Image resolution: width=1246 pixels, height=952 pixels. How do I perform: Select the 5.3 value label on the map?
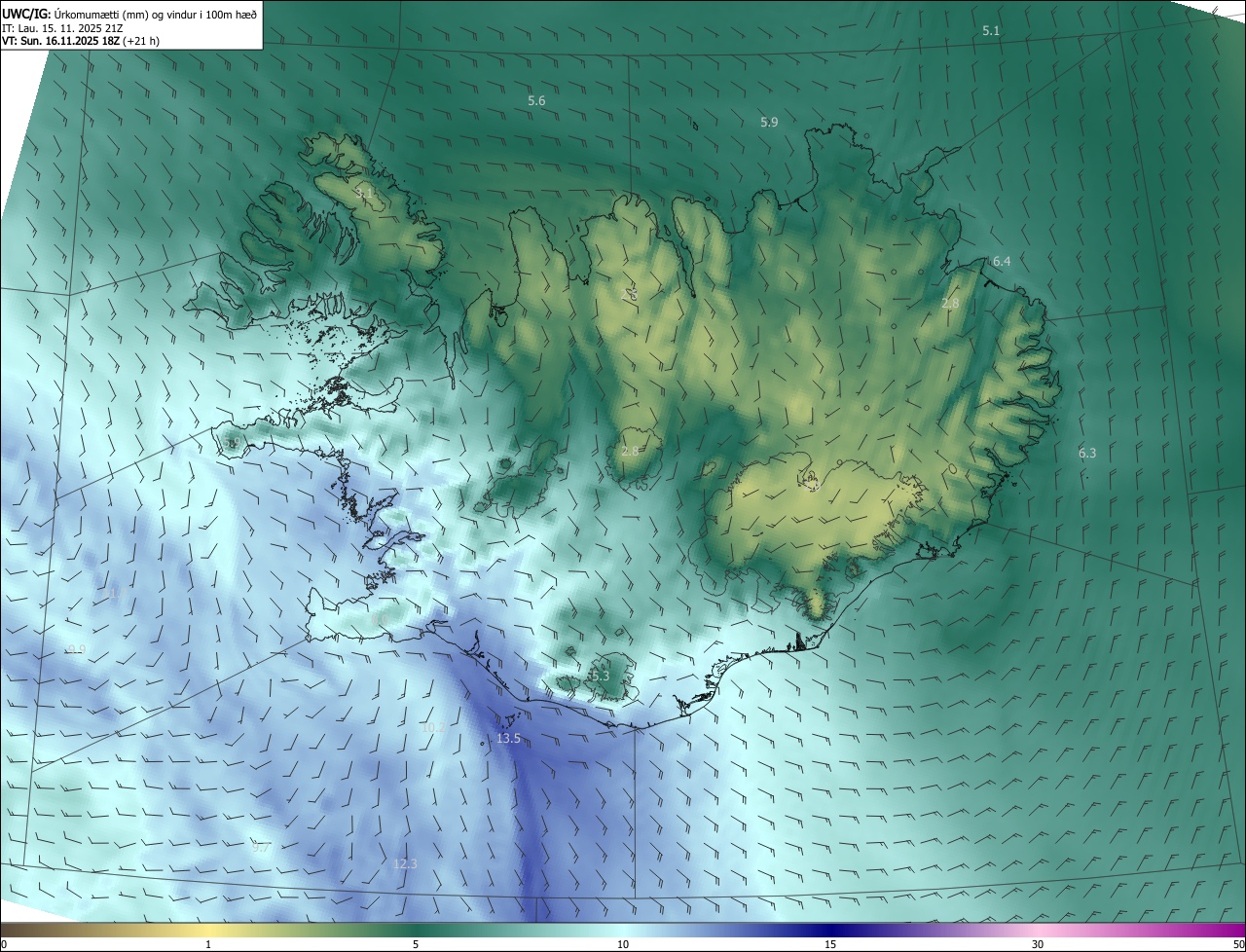[599, 676]
